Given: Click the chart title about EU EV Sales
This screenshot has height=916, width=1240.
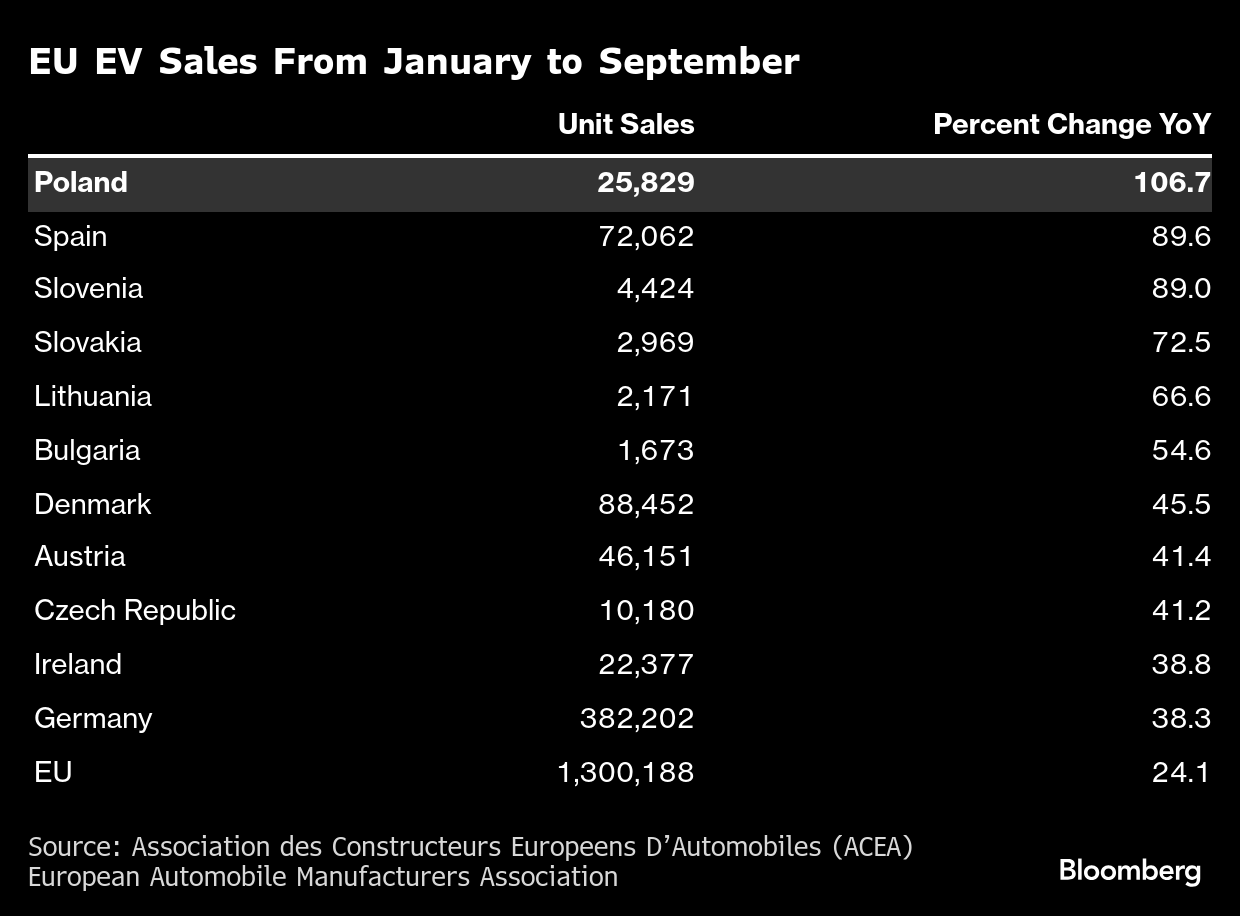Looking at the screenshot, I should point(414,62).
